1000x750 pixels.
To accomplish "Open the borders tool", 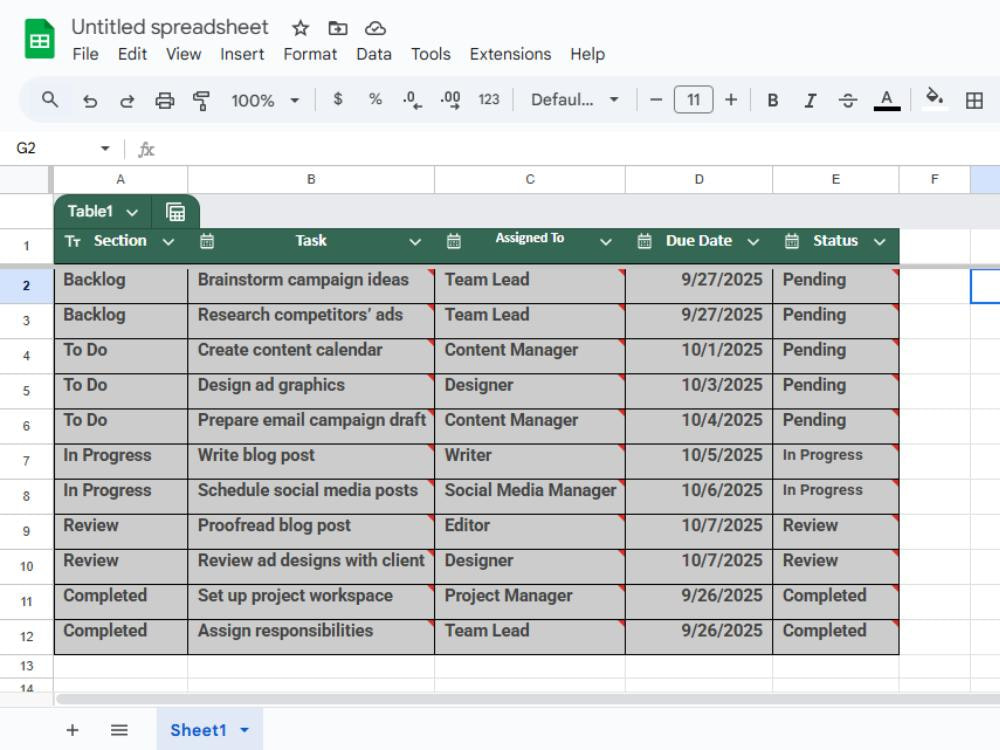I will 974,100.
